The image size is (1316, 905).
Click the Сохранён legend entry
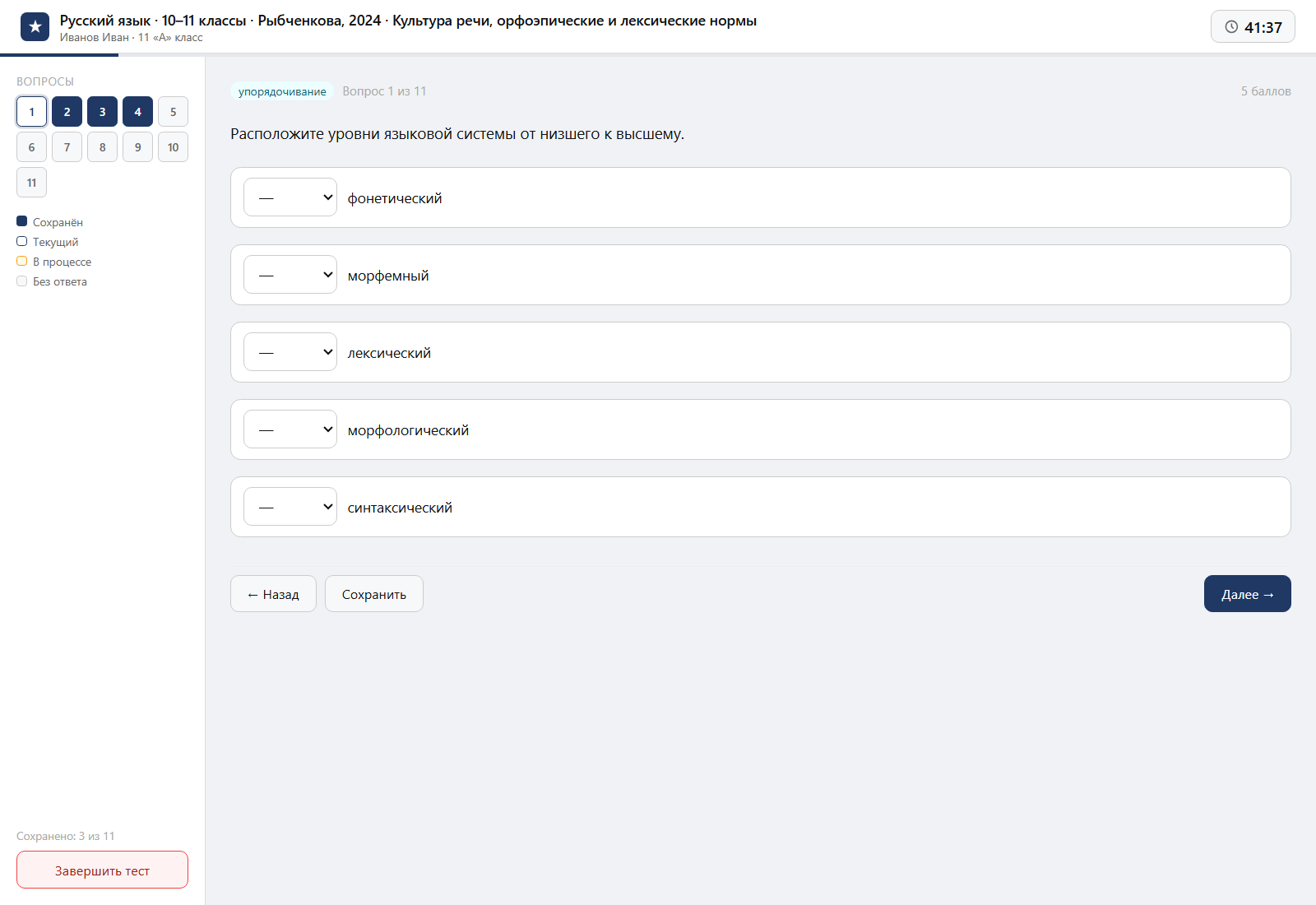(49, 222)
